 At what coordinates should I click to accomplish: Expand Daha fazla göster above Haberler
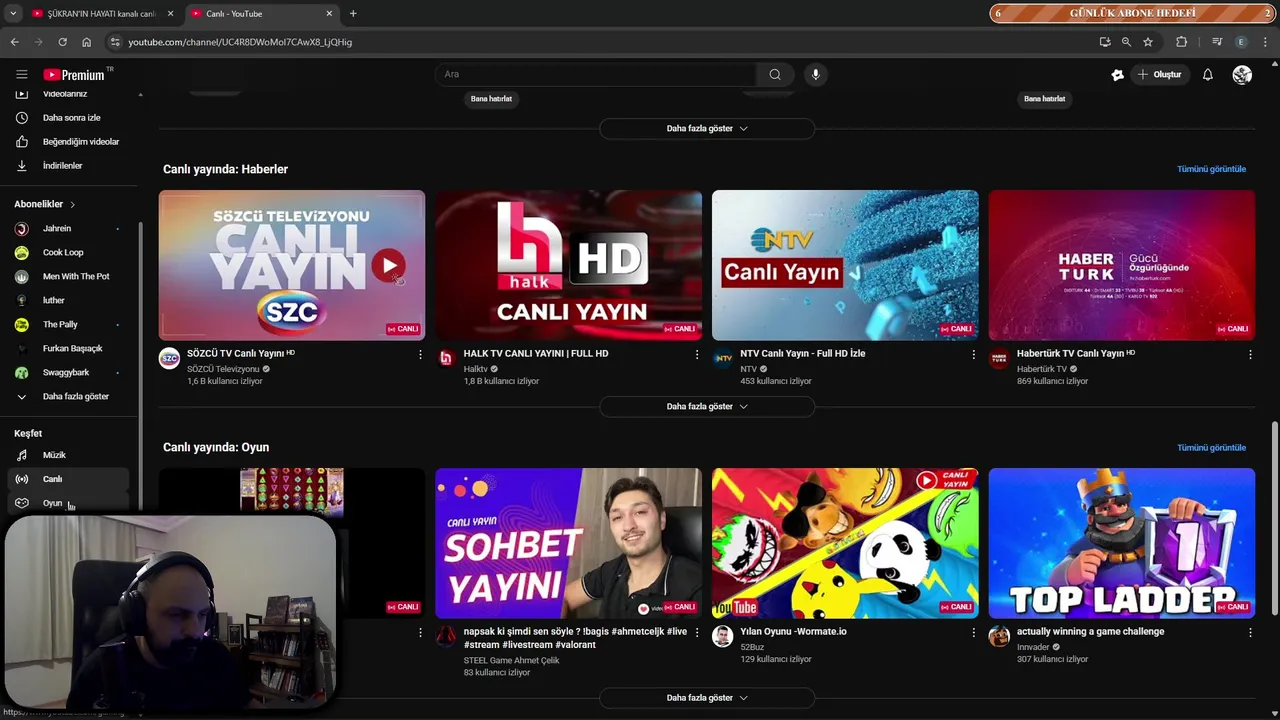click(x=707, y=129)
